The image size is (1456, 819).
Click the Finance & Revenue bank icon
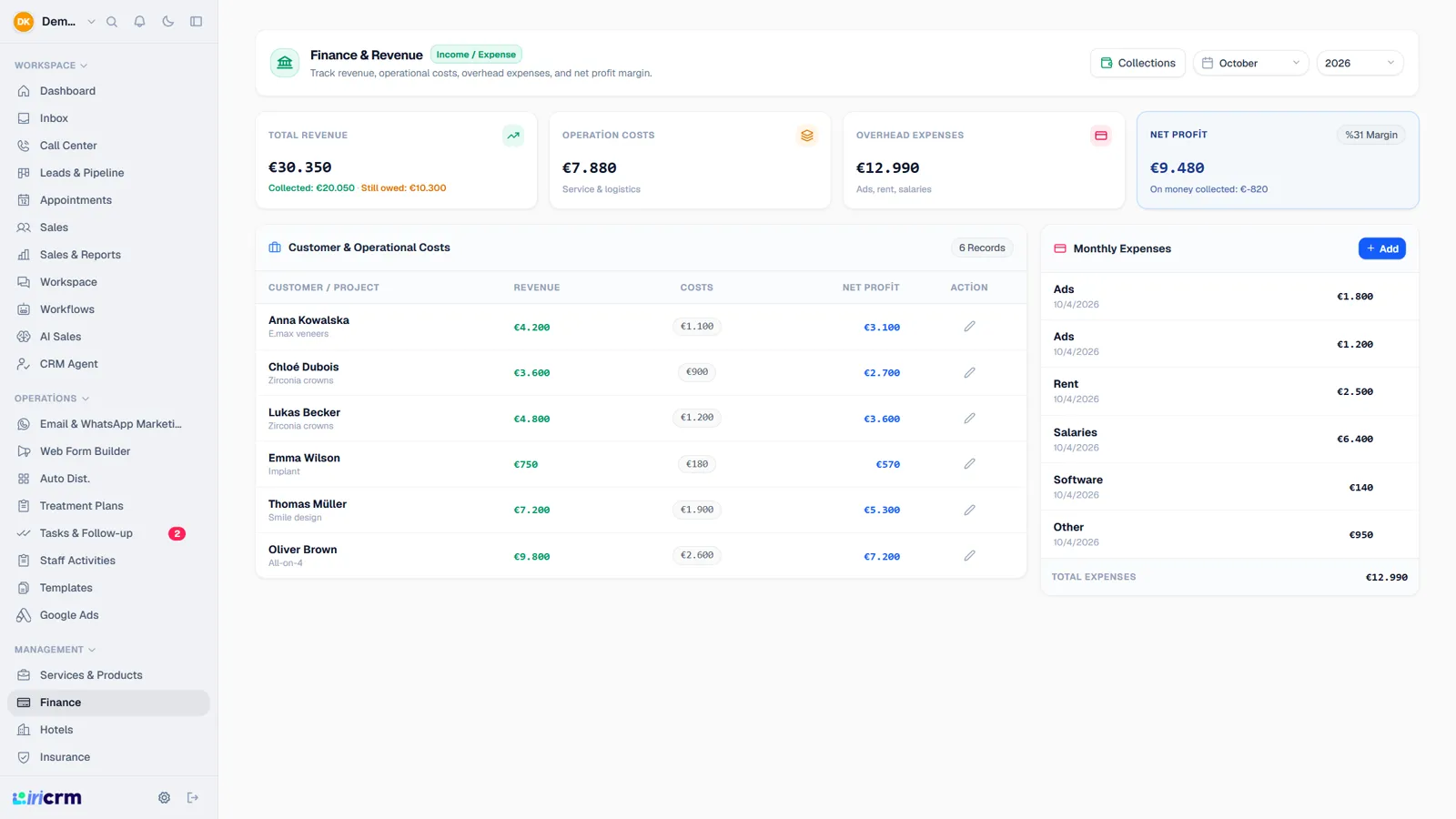[285, 63]
